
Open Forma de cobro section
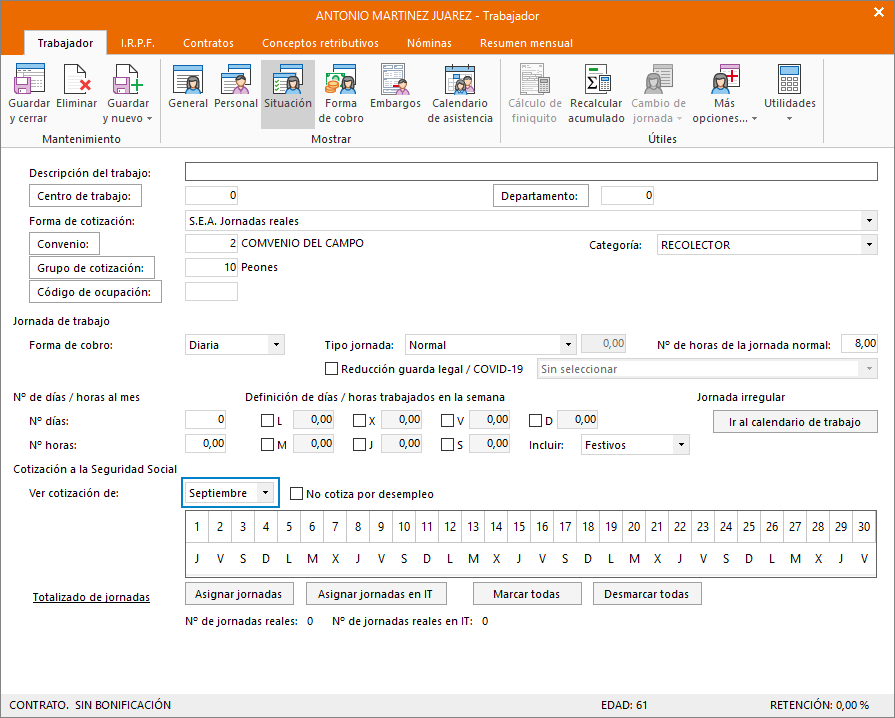[341, 94]
